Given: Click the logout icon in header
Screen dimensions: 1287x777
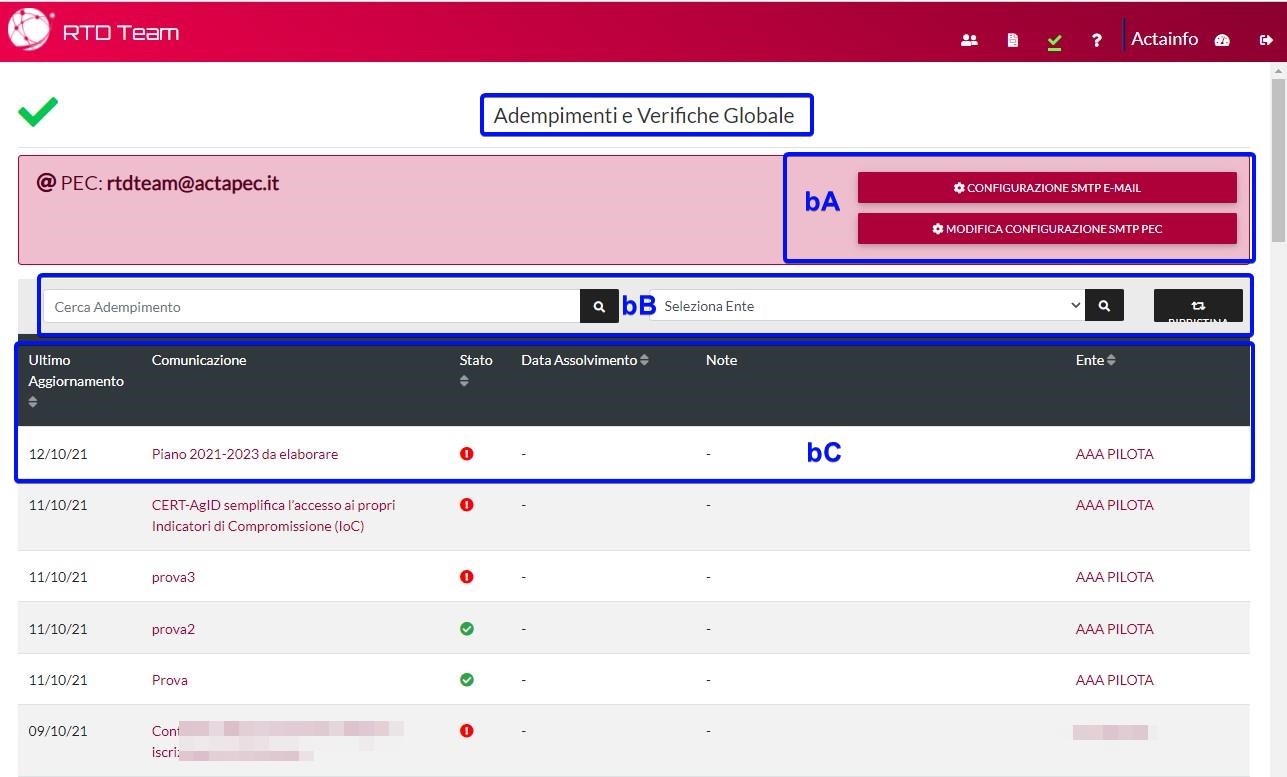Looking at the screenshot, I should pyautogui.click(x=1266, y=41).
